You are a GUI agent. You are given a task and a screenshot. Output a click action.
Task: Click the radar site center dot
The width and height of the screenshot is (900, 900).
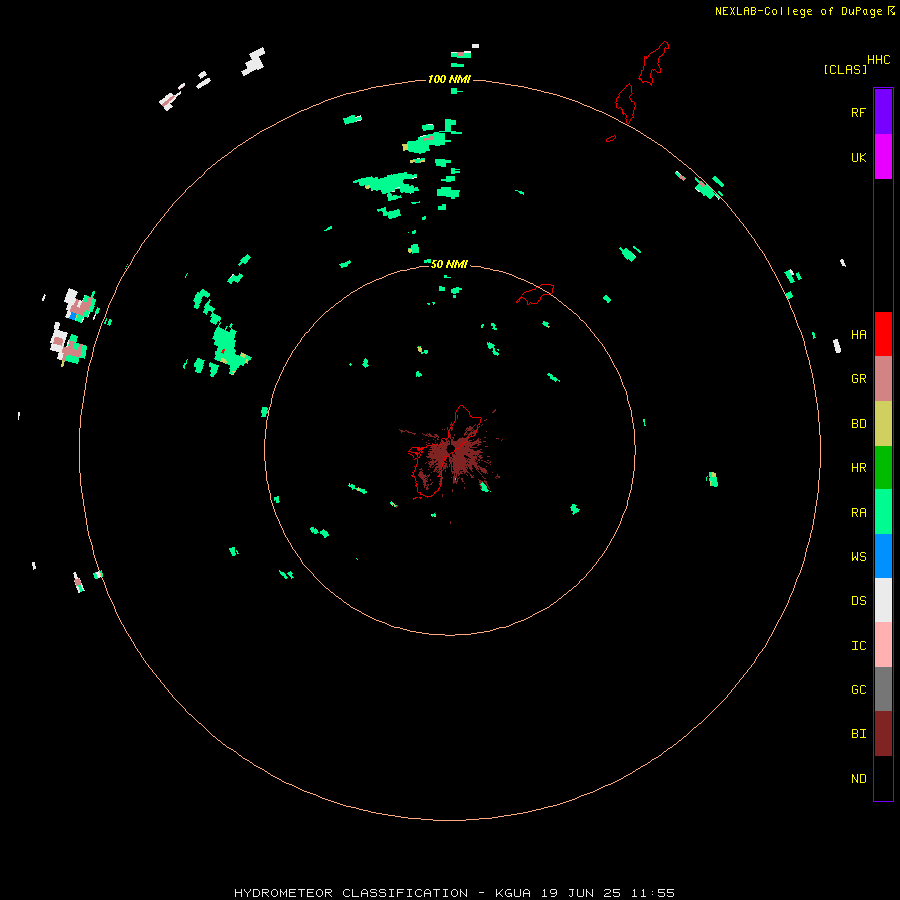point(451,448)
